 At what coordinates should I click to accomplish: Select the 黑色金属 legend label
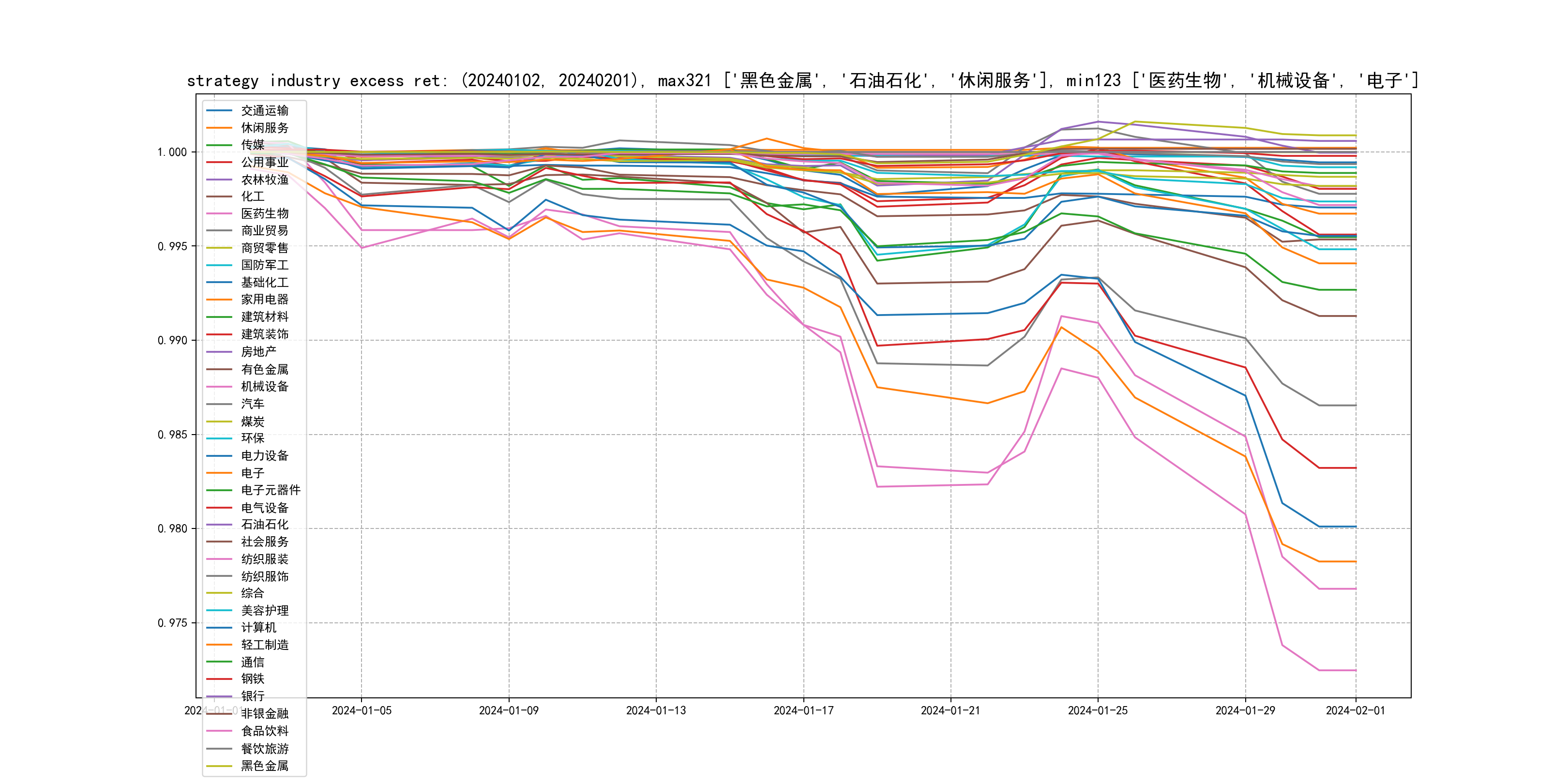click(x=264, y=766)
